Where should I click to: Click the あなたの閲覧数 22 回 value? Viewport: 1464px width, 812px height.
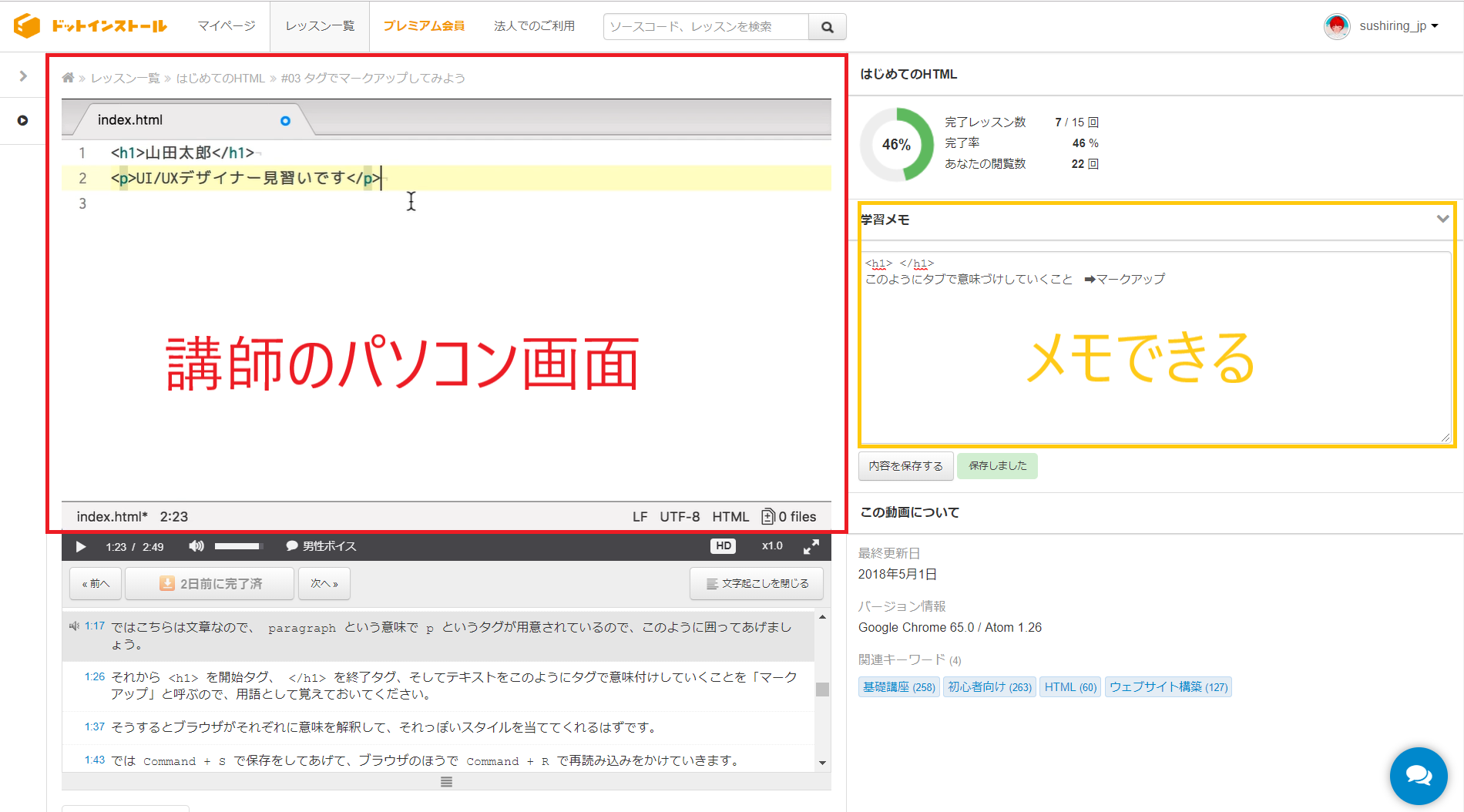[1085, 164]
